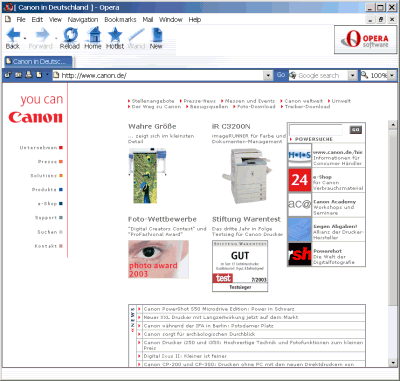
Task: Click the Go button beside address bar
Action: (281, 75)
